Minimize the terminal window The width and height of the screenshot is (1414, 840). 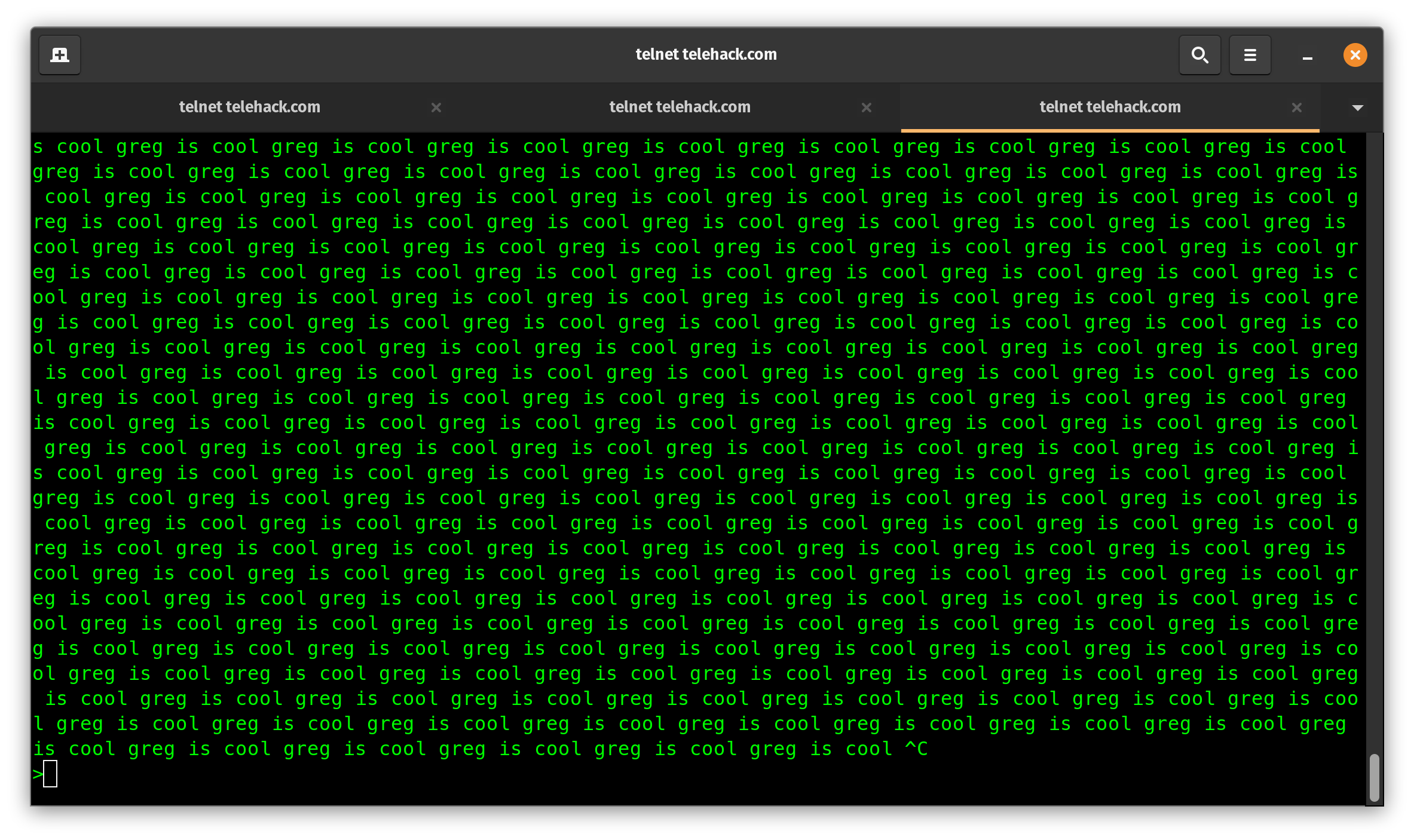pos(1307,56)
